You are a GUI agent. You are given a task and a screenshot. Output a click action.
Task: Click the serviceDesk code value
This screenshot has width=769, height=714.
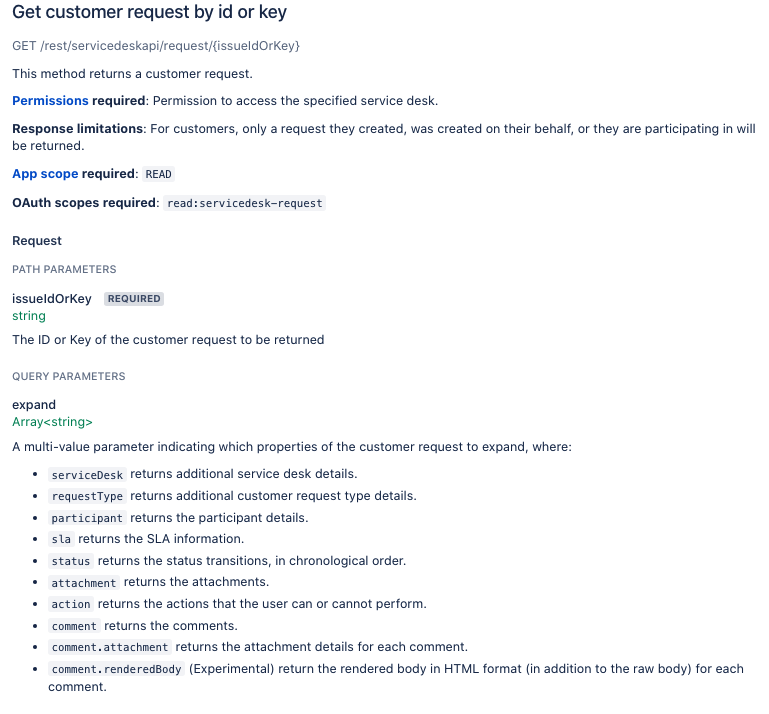click(x=87, y=474)
